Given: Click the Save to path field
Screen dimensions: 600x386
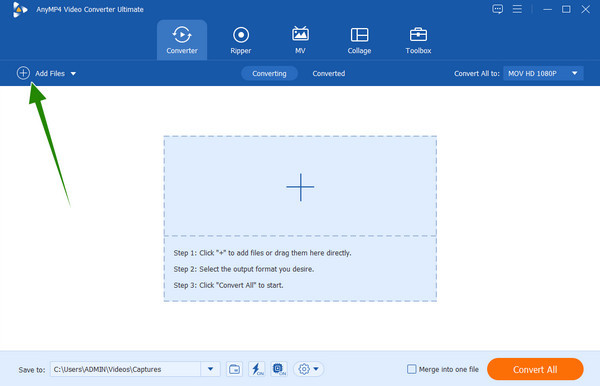Looking at the screenshot, I should (x=126, y=369).
